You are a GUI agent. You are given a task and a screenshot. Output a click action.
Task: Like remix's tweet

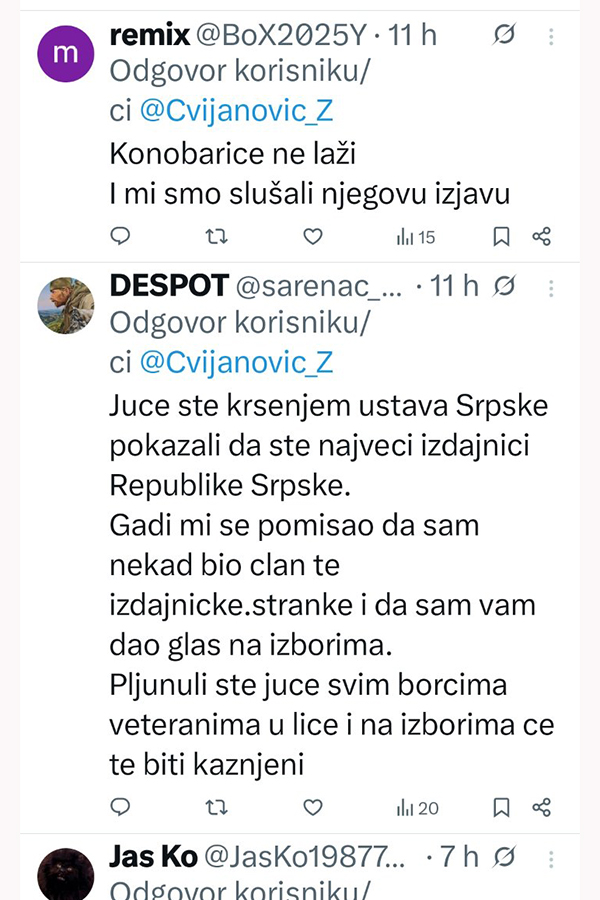pos(313,237)
